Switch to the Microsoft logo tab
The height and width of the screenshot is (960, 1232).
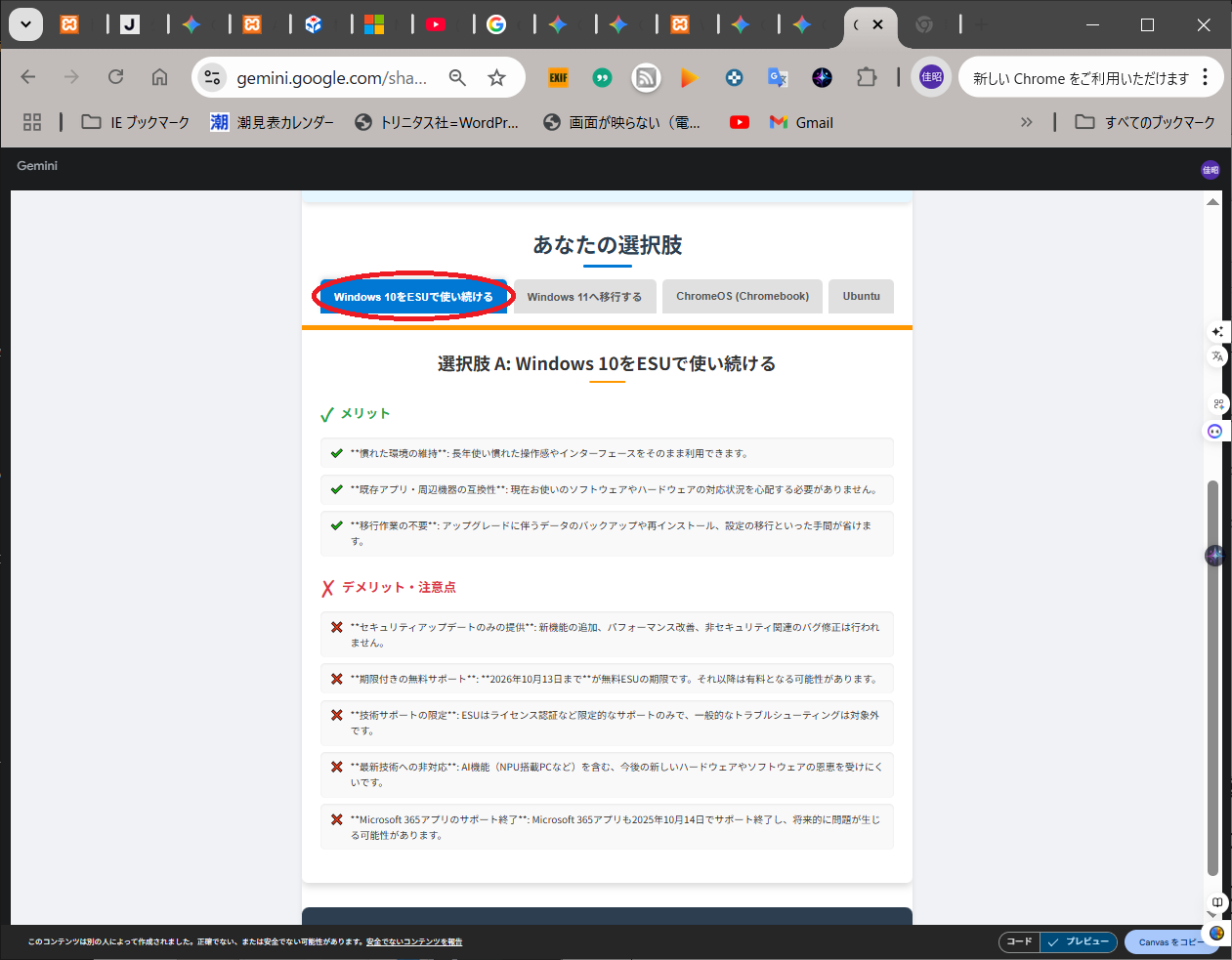click(374, 24)
